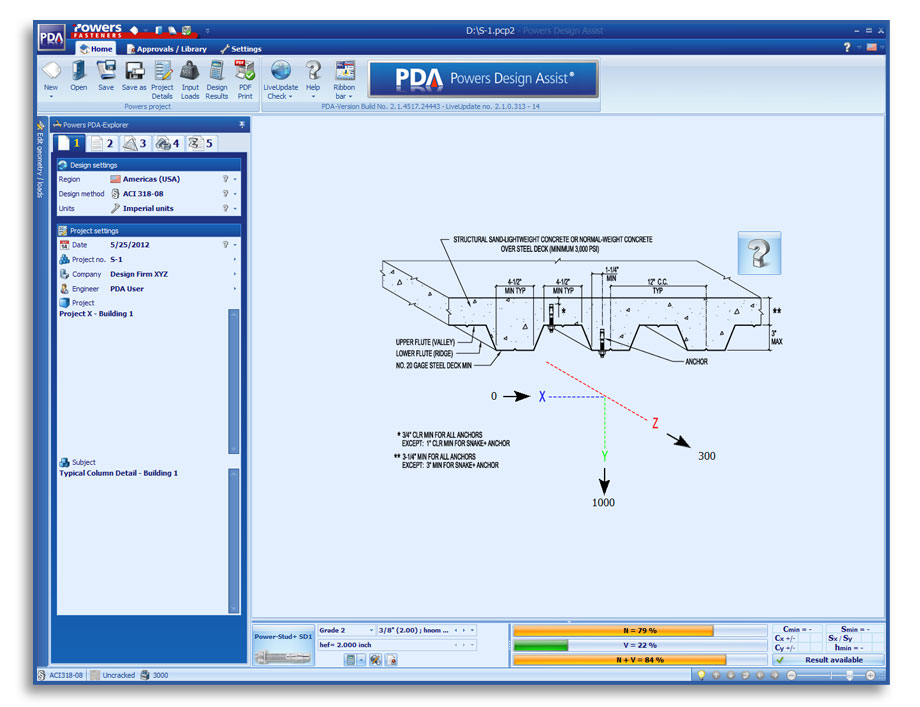Click the N + V = 84 % bar
Screen dimensions: 920x707
pos(640,660)
